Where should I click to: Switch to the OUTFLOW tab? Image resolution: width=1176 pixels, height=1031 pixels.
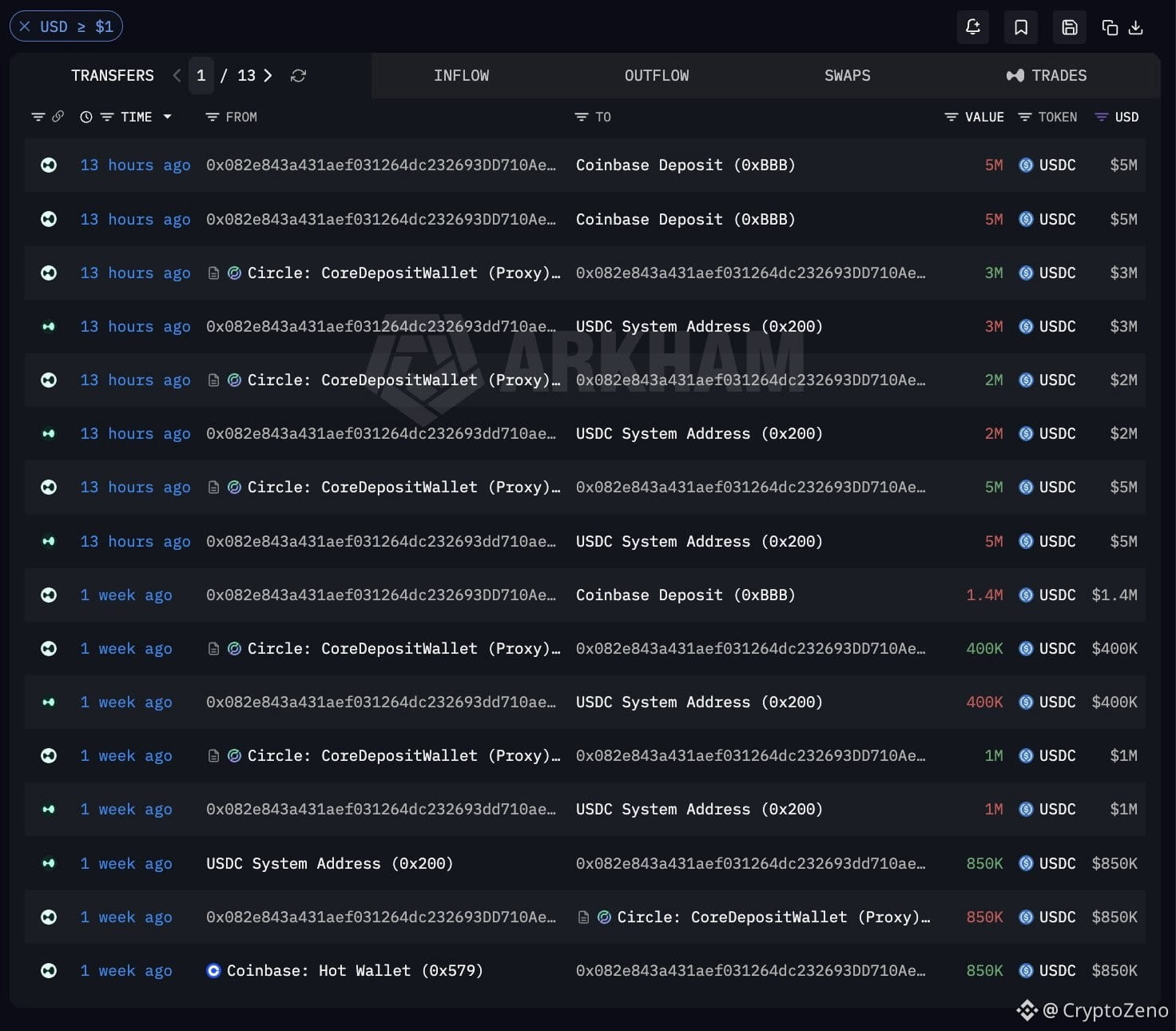(657, 75)
